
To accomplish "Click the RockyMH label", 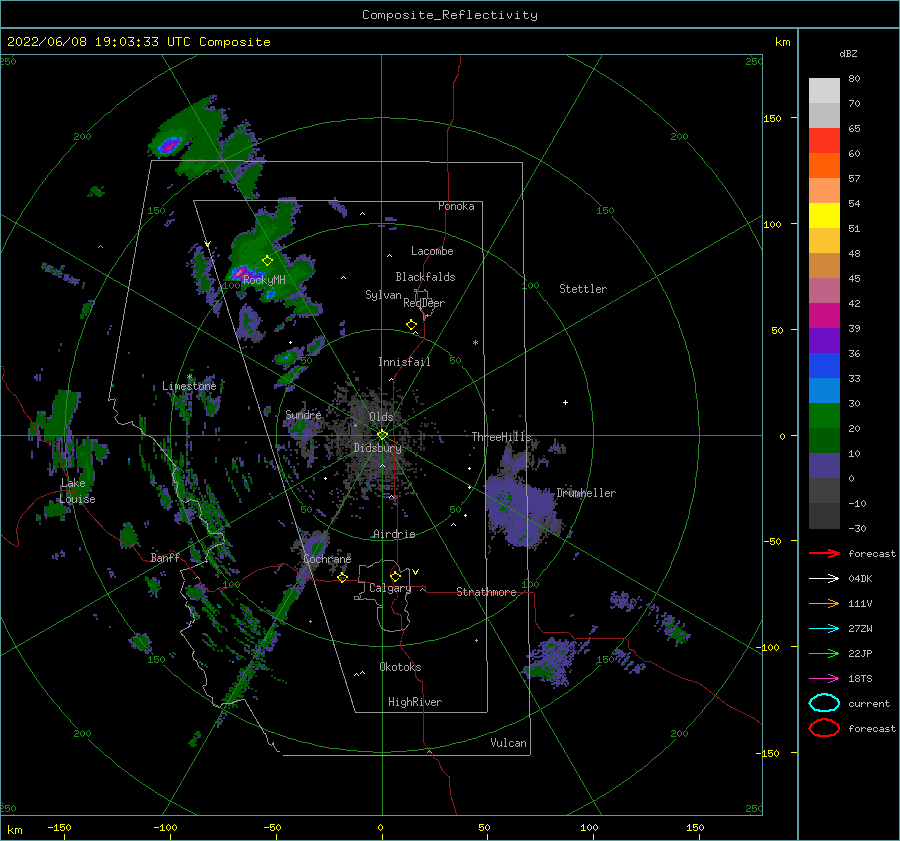I will pos(264,280).
